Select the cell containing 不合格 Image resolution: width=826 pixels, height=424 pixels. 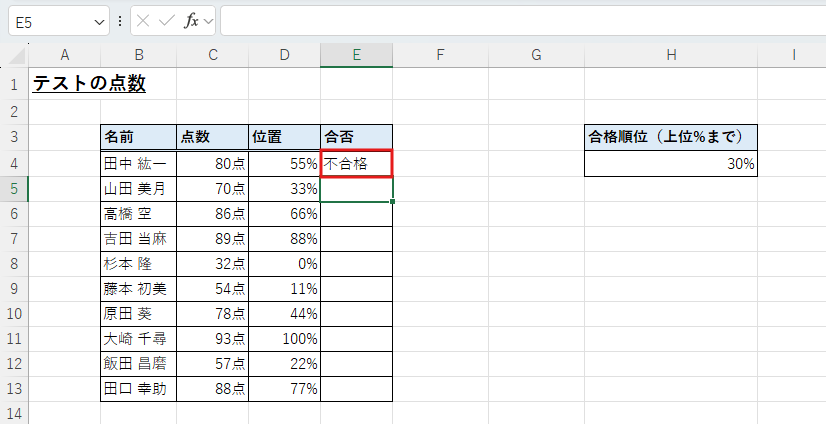356,163
